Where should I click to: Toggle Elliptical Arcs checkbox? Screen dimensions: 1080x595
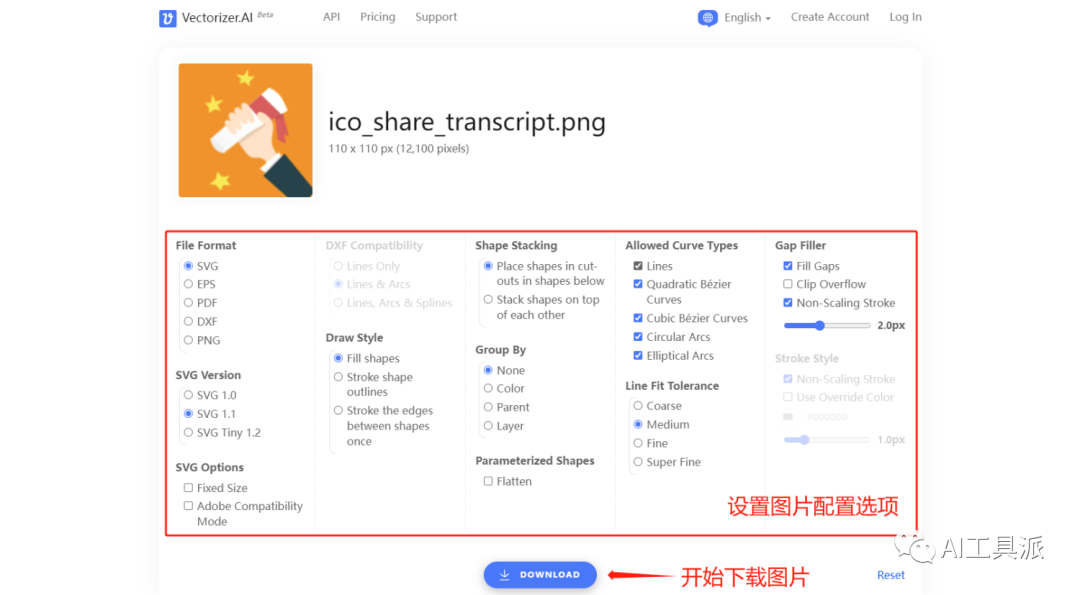pyautogui.click(x=638, y=355)
